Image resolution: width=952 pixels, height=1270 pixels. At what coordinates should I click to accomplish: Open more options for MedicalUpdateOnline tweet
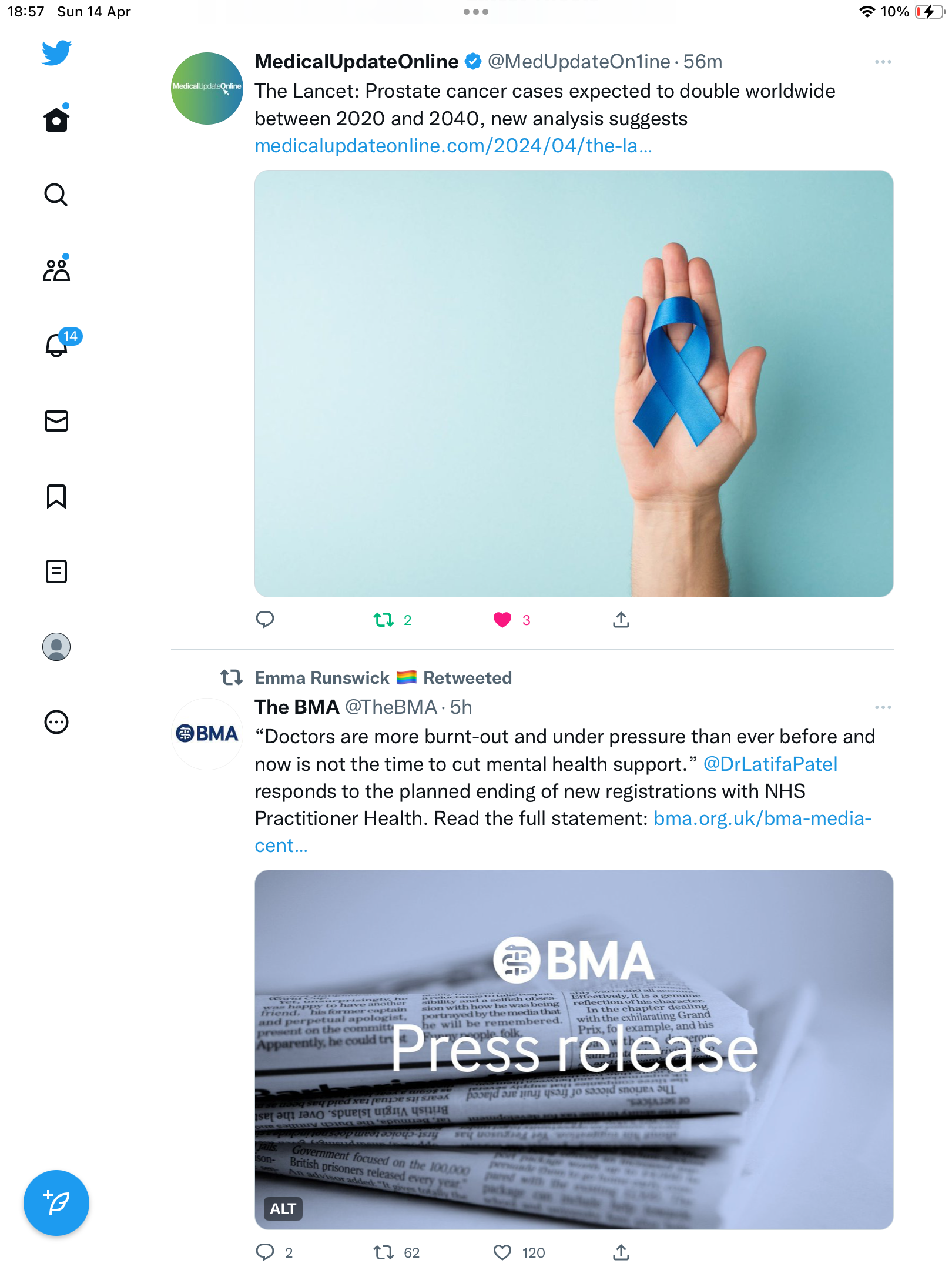click(883, 62)
